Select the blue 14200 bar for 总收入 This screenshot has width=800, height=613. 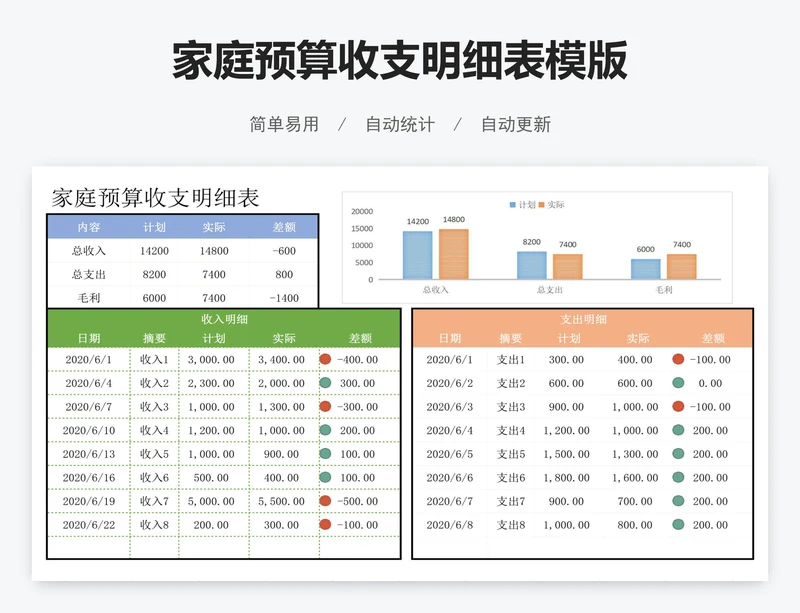(x=417, y=255)
